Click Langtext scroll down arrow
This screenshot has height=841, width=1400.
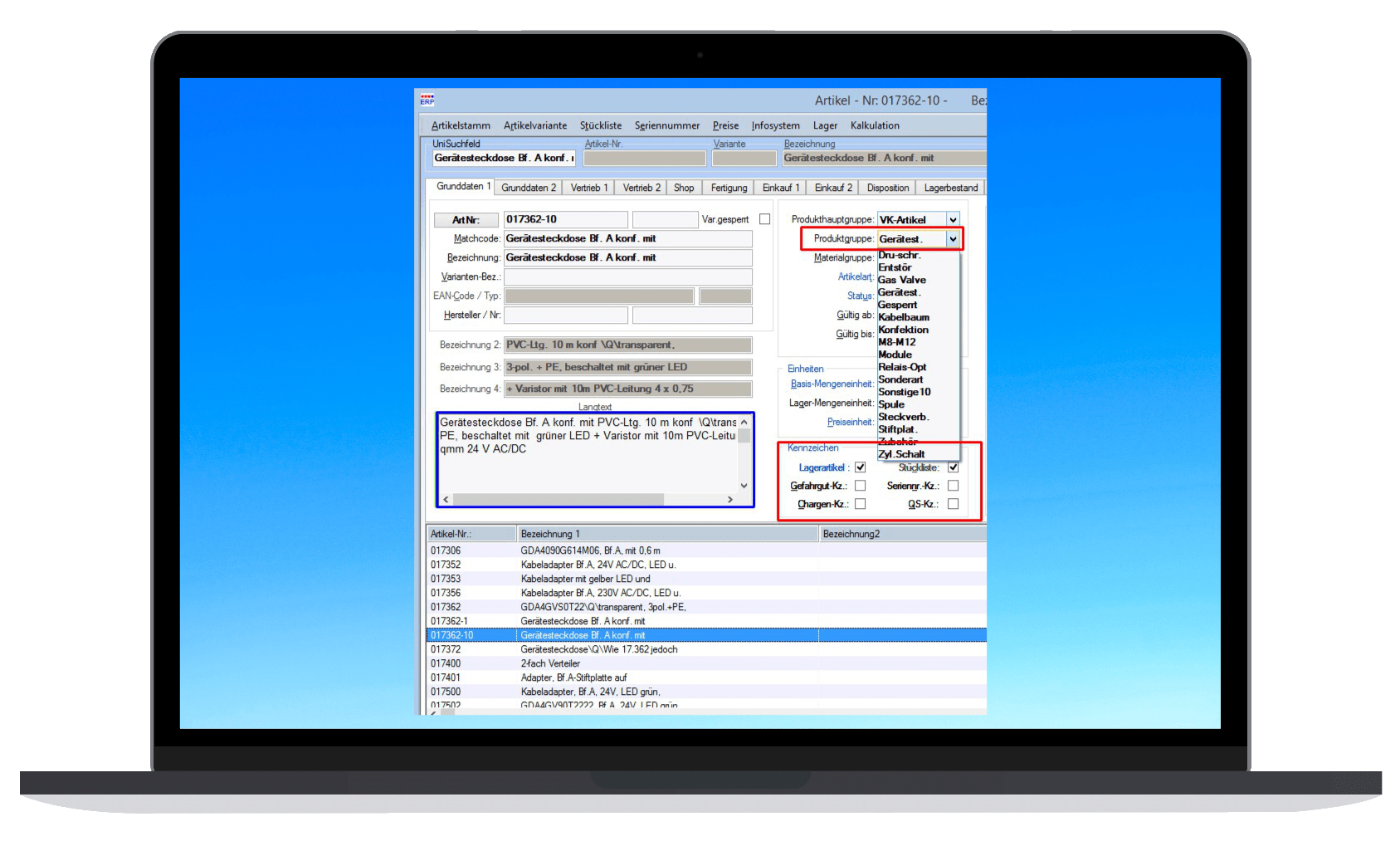(744, 486)
